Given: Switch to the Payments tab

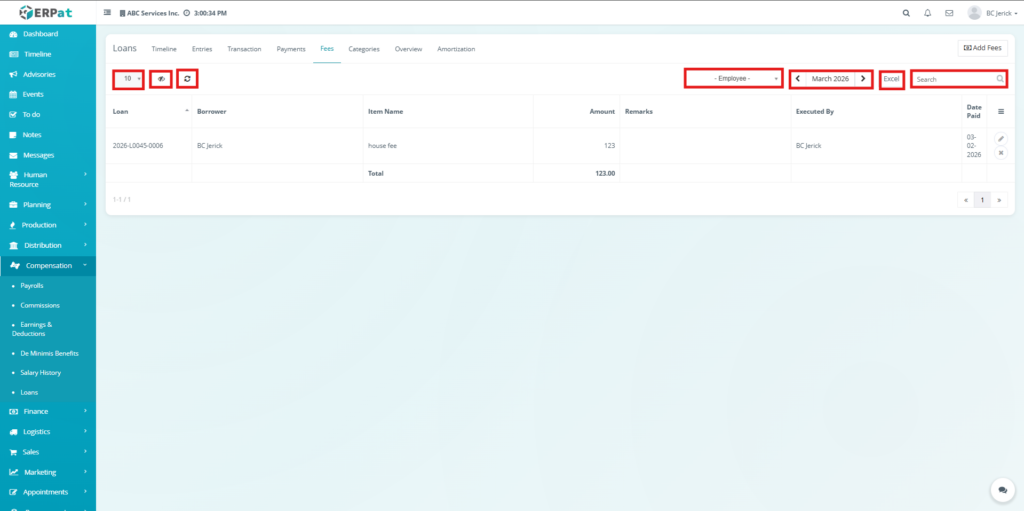Looking at the screenshot, I should coord(291,49).
